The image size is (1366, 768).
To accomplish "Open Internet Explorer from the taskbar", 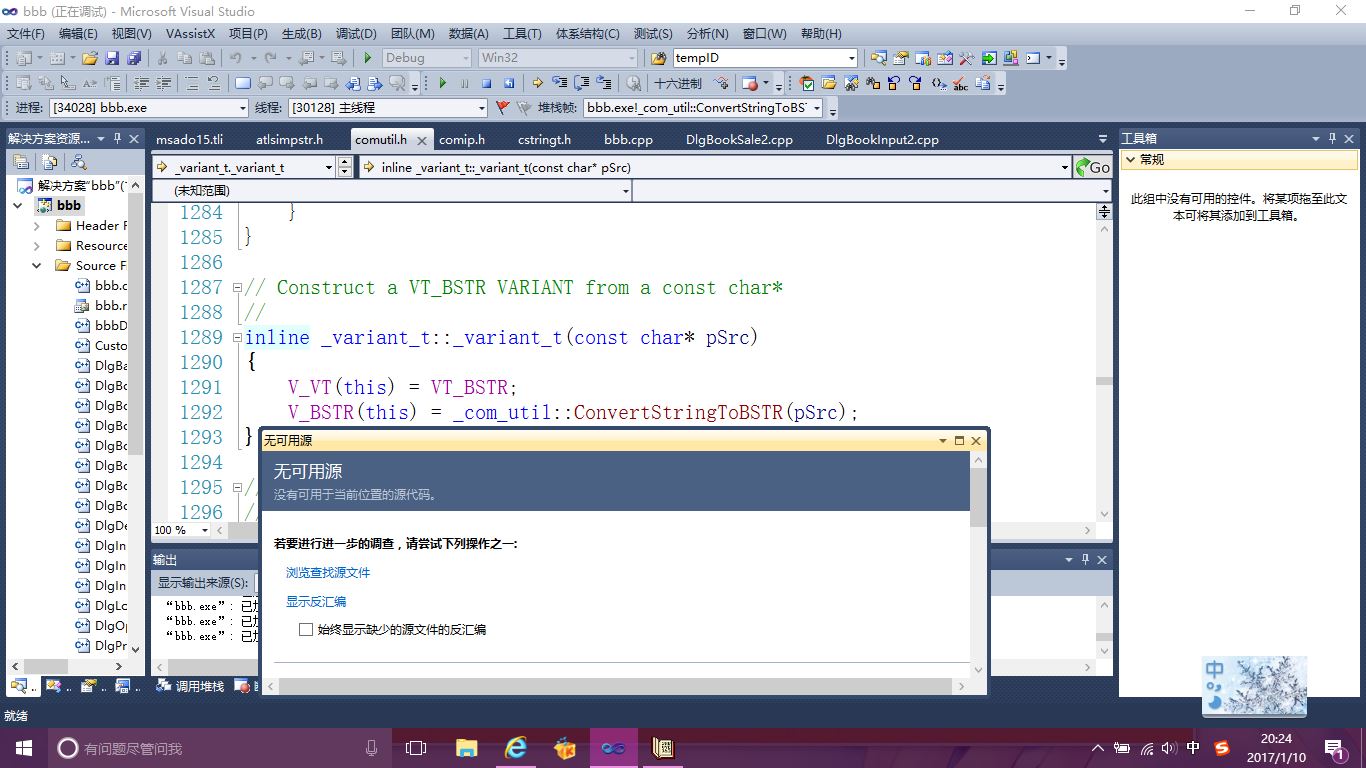I will [516, 748].
